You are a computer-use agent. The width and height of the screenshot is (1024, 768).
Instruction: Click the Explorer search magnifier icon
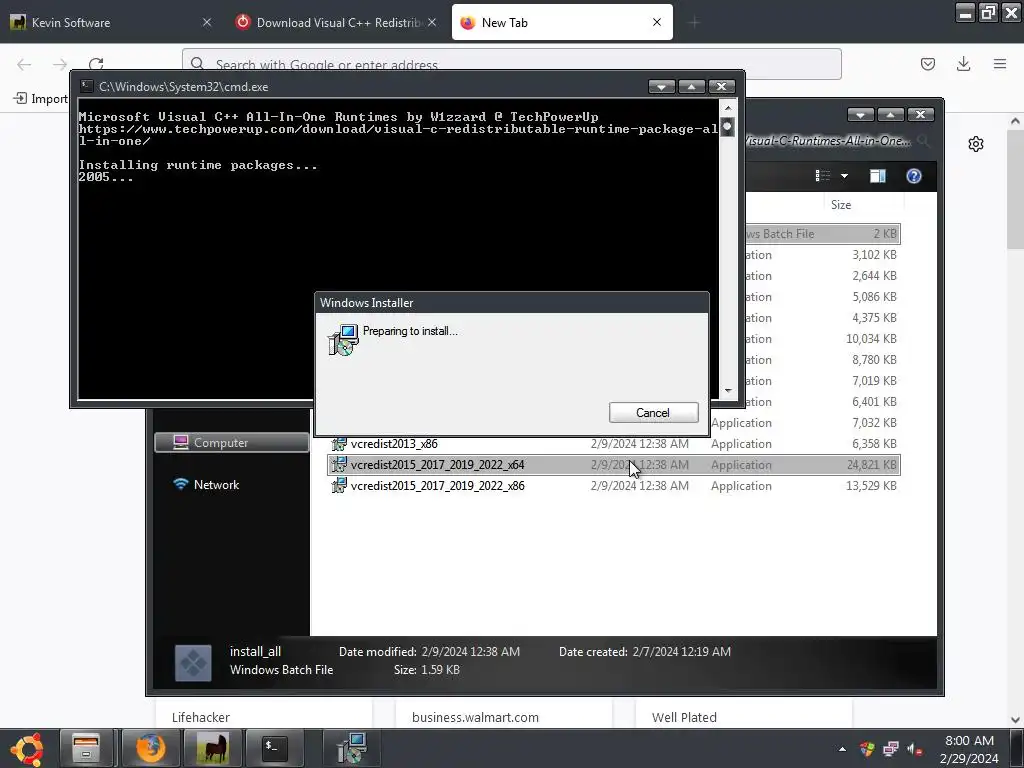(923, 140)
